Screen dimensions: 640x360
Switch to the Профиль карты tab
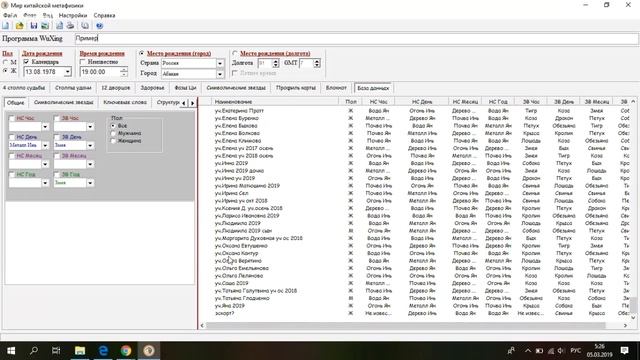(296, 88)
